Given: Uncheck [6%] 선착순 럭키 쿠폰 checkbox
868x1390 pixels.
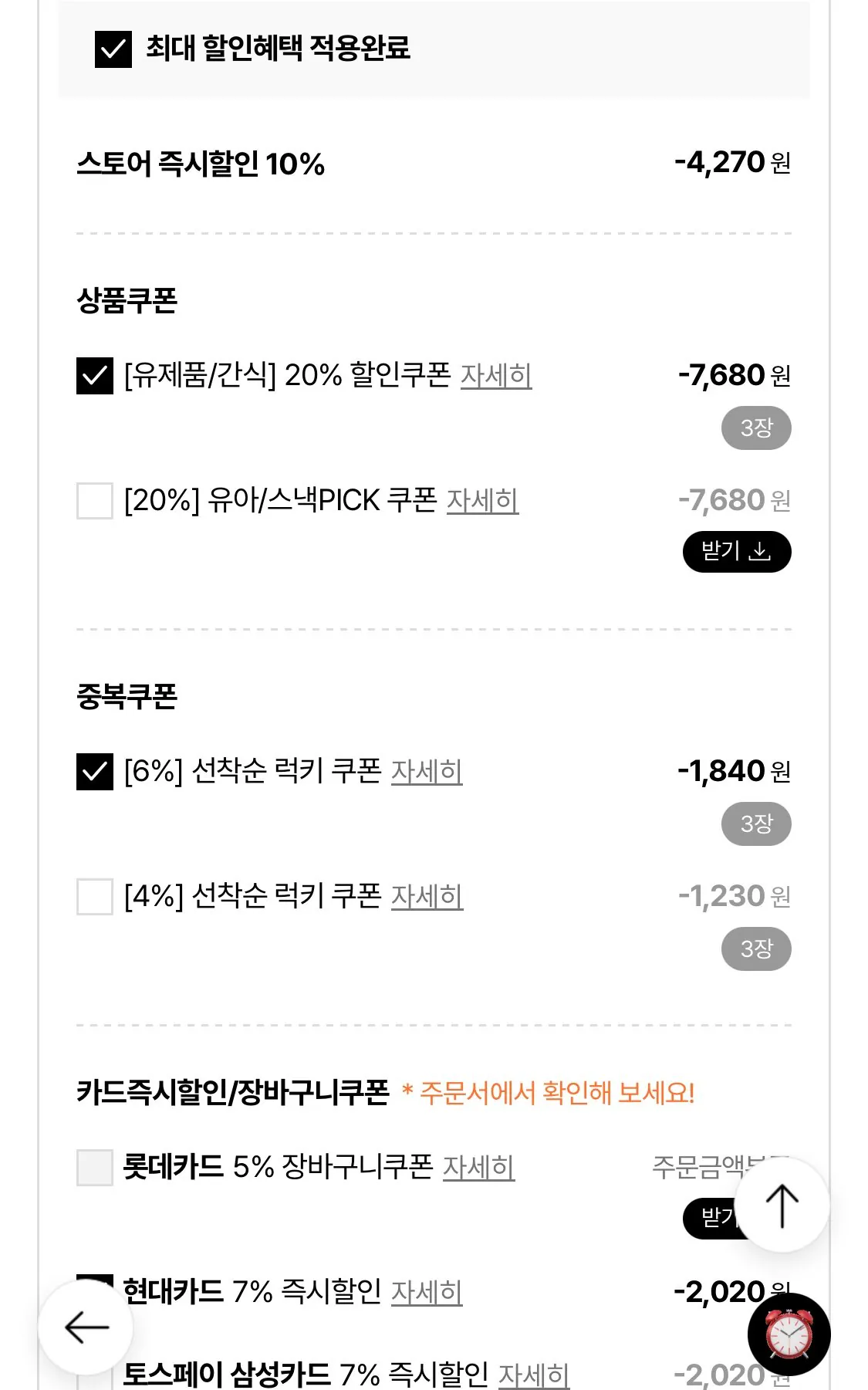Looking at the screenshot, I should [x=95, y=772].
